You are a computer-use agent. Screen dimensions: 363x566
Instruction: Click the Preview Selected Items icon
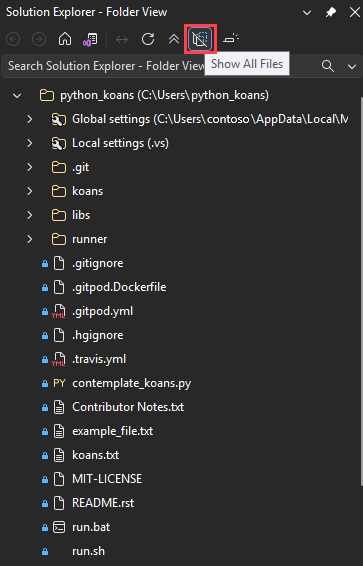(x=231, y=38)
